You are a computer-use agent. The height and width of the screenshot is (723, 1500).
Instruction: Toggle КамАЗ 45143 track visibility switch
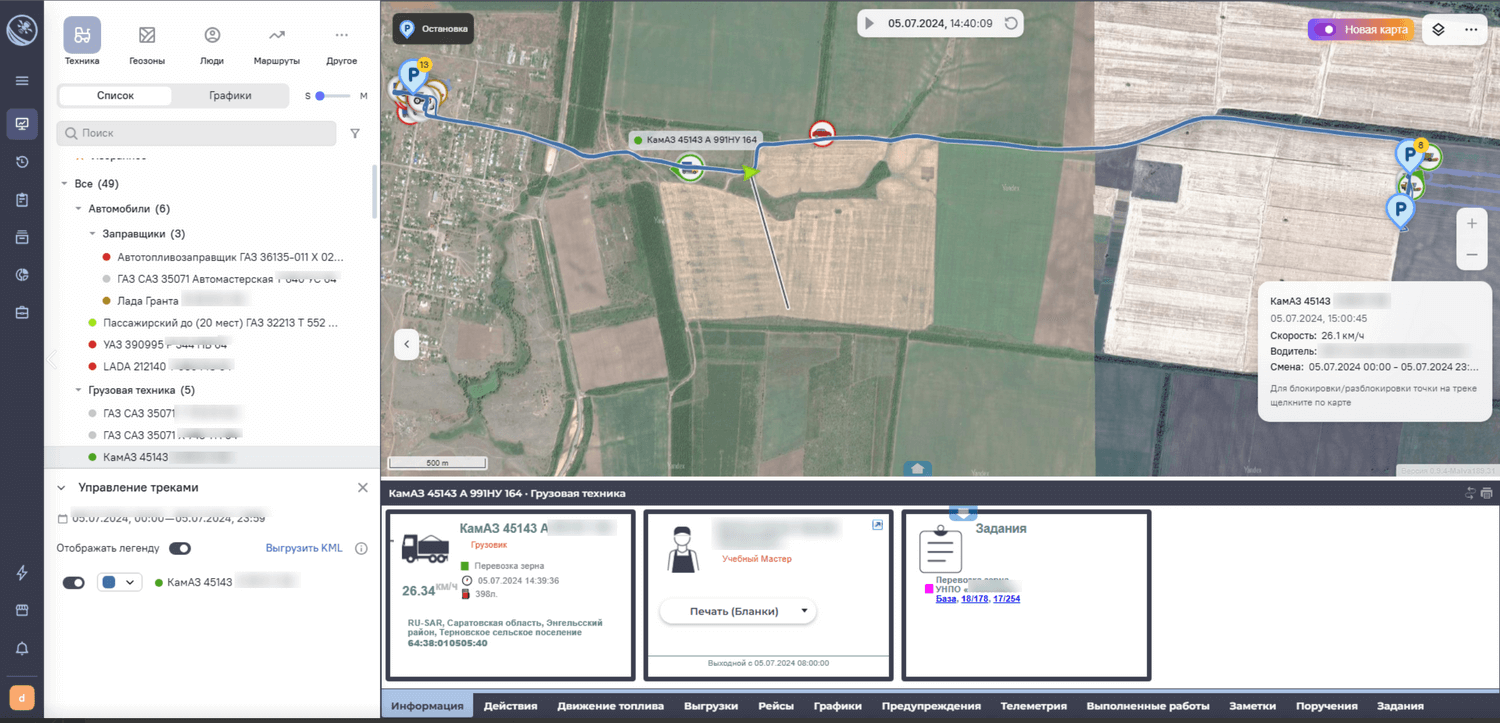click(74, 583)
